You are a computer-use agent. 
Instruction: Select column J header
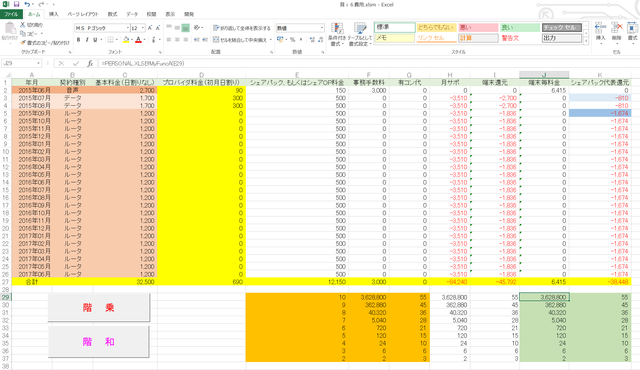coord(544,75)
